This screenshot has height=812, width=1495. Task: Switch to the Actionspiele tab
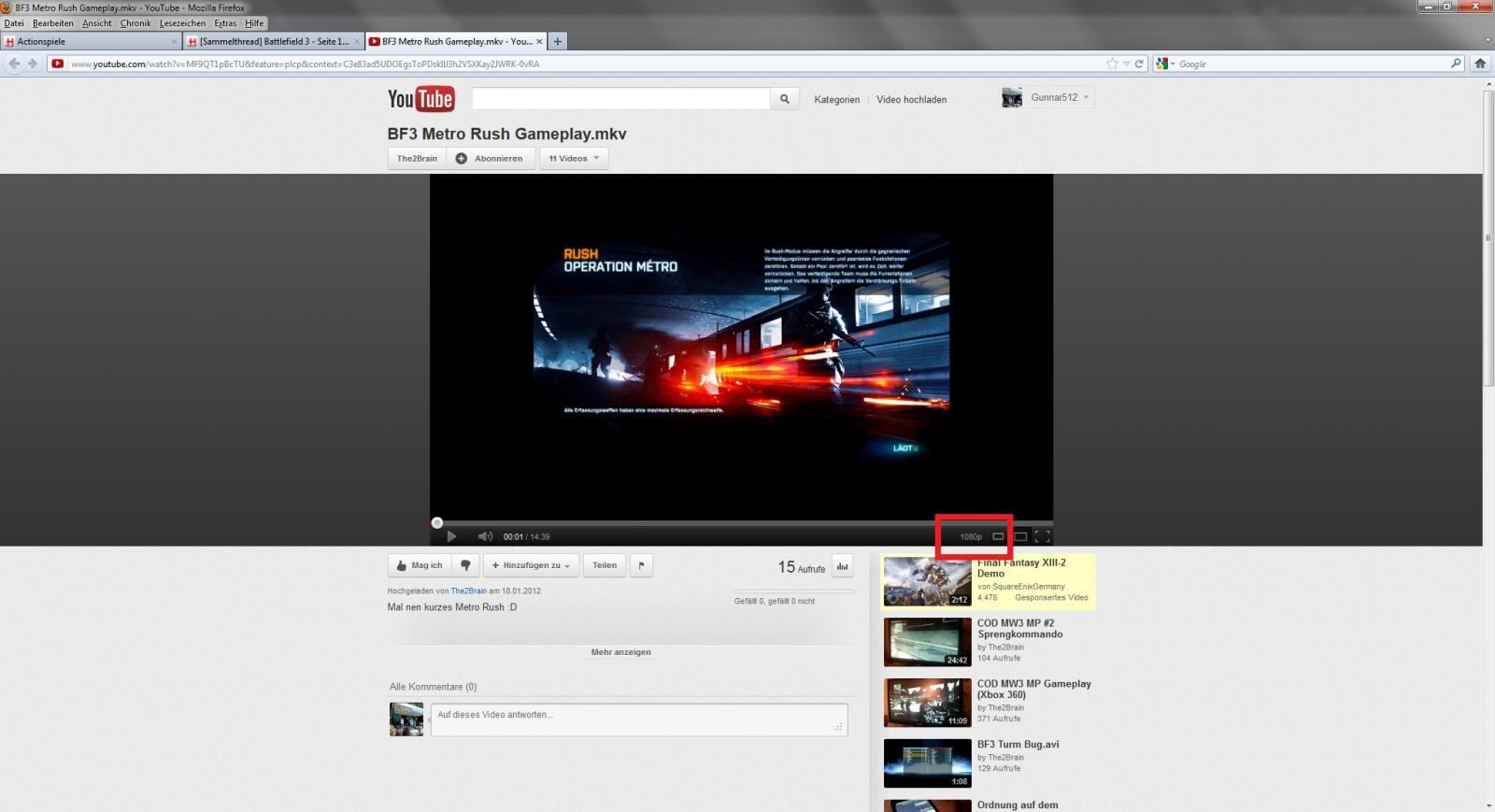91,41
